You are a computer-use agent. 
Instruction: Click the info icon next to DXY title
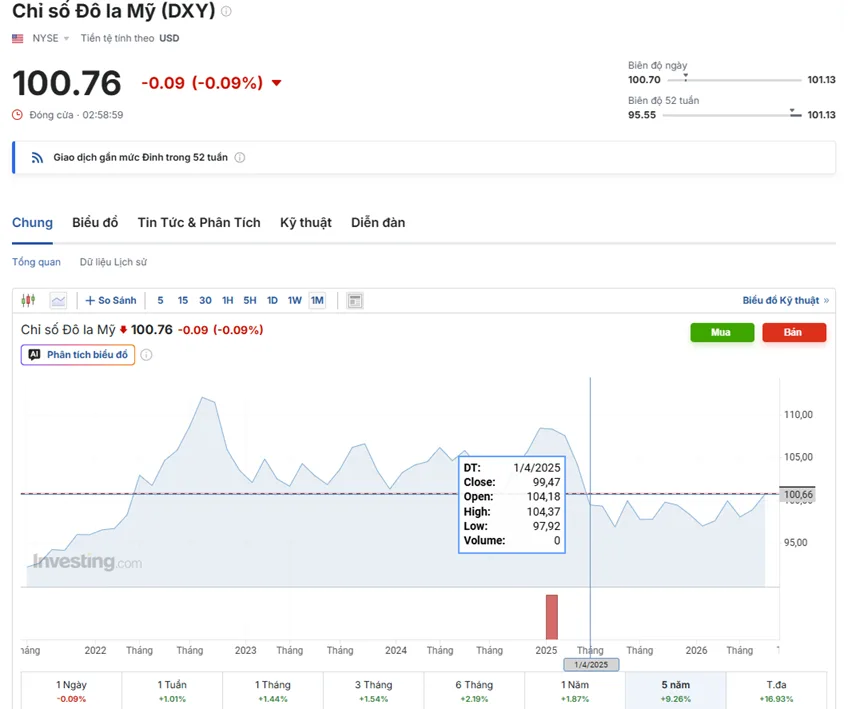point(227,11)
